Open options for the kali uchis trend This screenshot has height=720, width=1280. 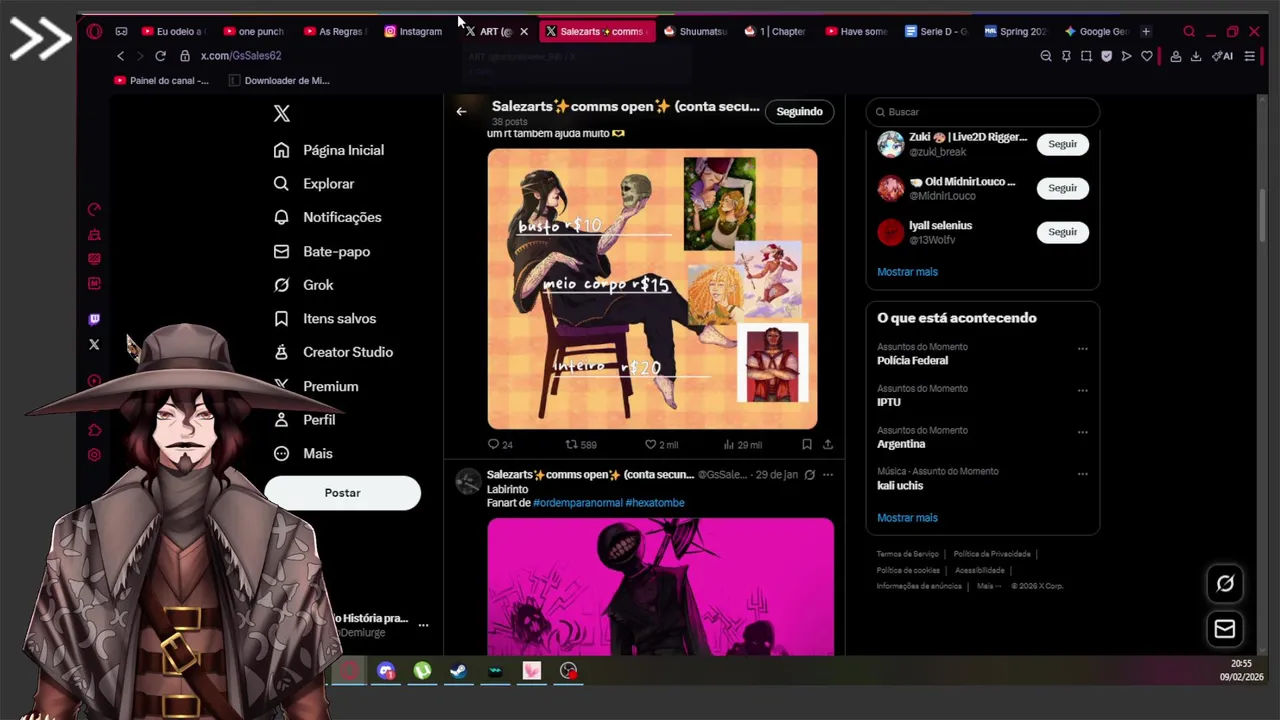point(1082,474)
